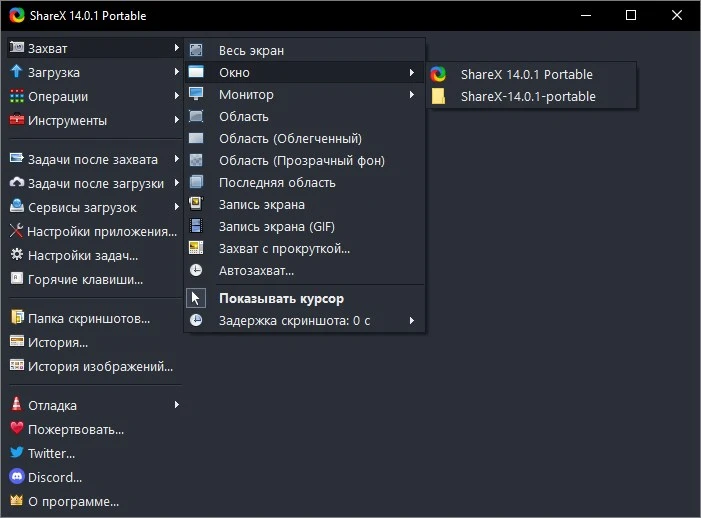Choose Захват с прокруткой menu entry
This screenshot has width=701, height=518.
point(284,248)
